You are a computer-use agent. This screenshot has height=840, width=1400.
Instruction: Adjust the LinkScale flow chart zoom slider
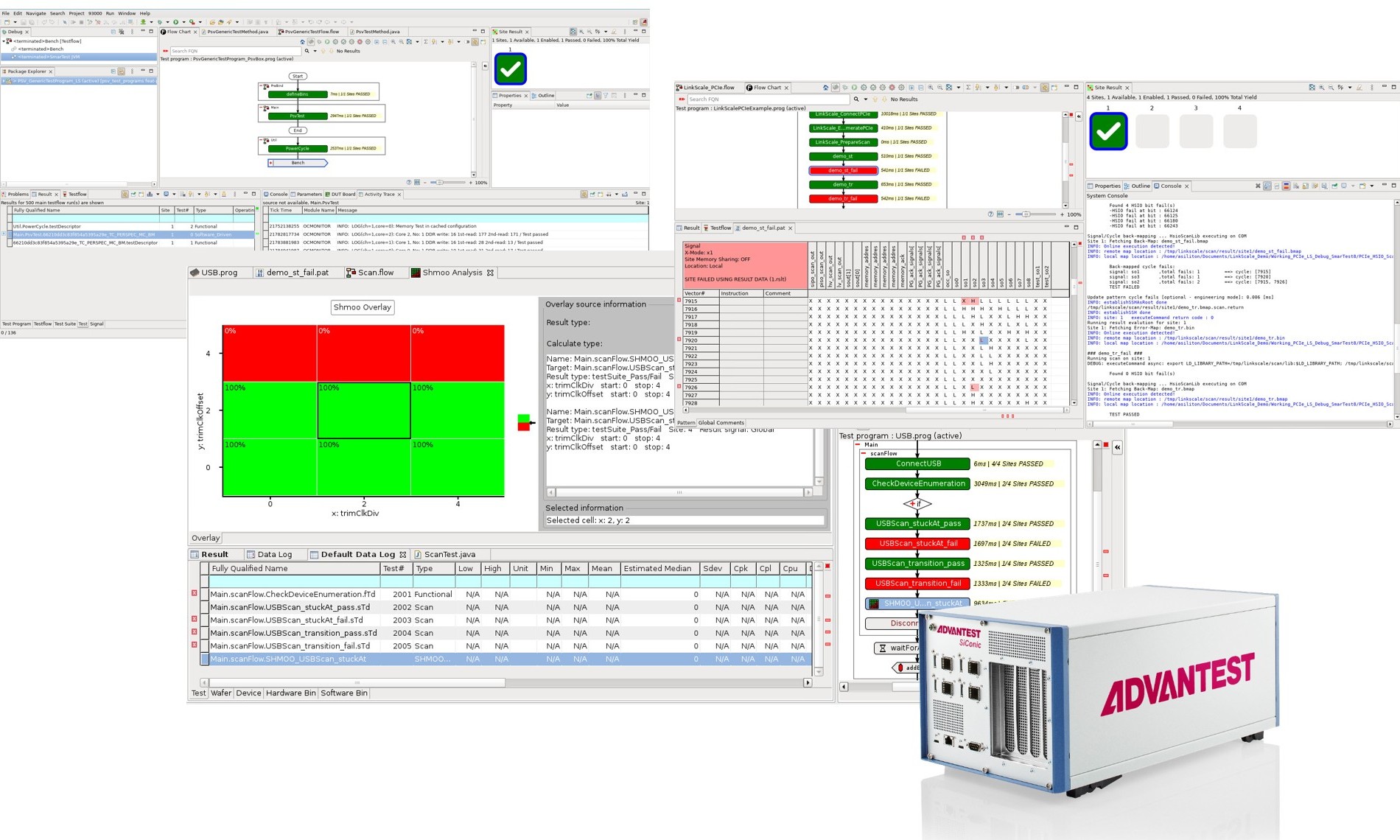tap(1026, 214)
